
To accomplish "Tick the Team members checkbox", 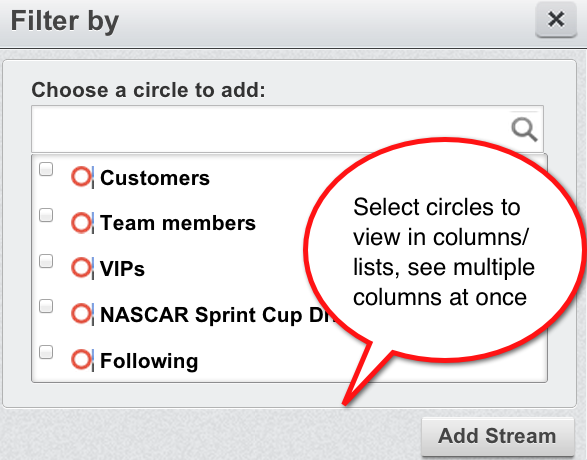I will coord(46,215).
